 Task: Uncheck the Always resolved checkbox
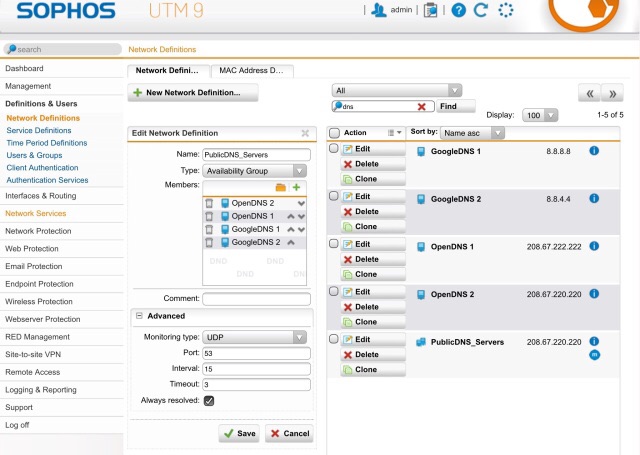coord(209,401)
